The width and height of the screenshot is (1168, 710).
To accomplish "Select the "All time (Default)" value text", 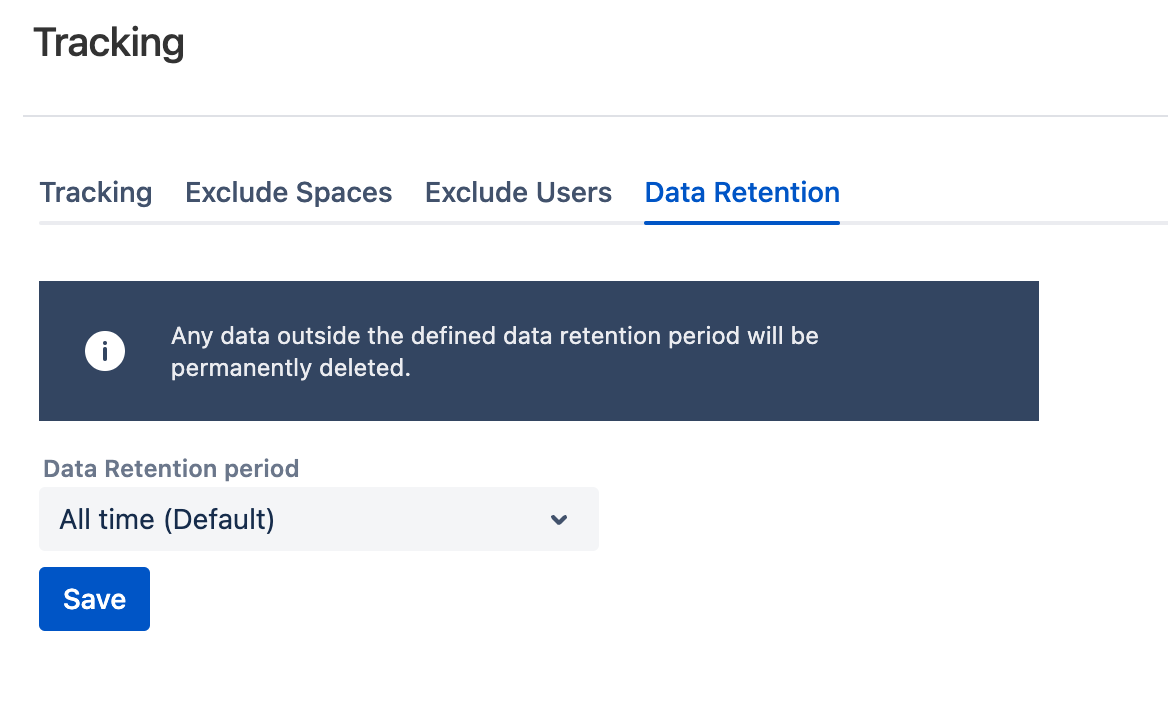I will pyautogui.click(x=167, y=520).
